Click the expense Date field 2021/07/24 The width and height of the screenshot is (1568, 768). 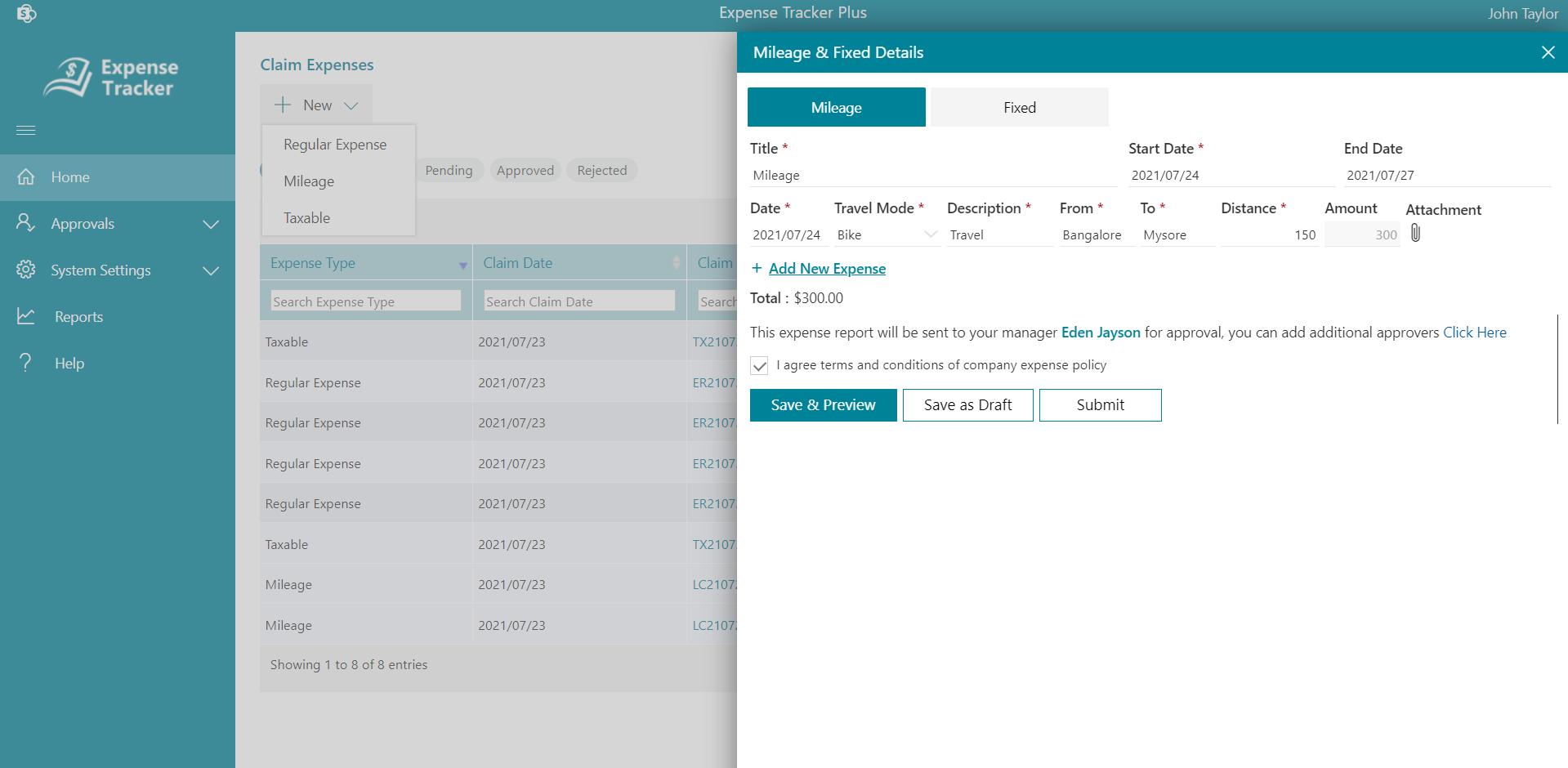788,234
